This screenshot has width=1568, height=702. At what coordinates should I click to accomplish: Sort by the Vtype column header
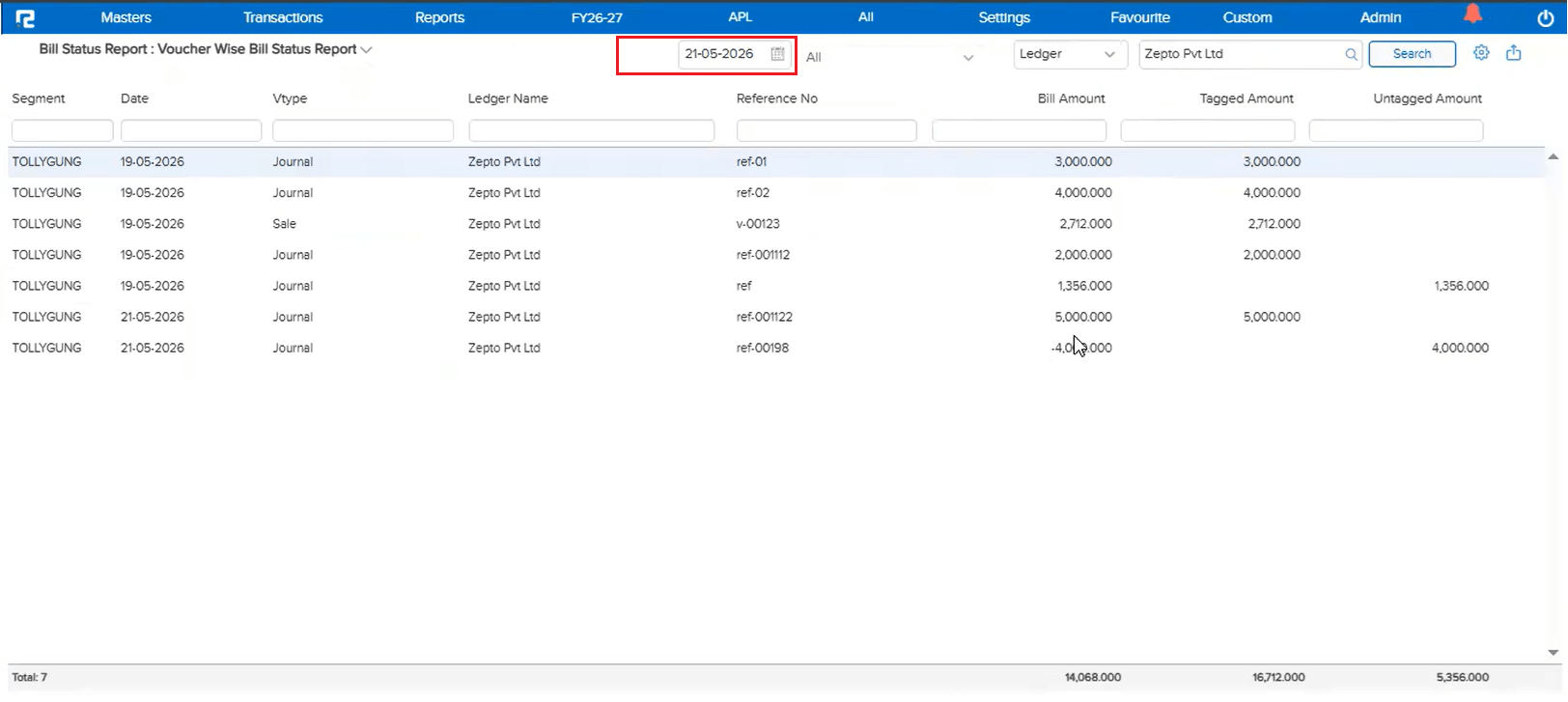290,98
